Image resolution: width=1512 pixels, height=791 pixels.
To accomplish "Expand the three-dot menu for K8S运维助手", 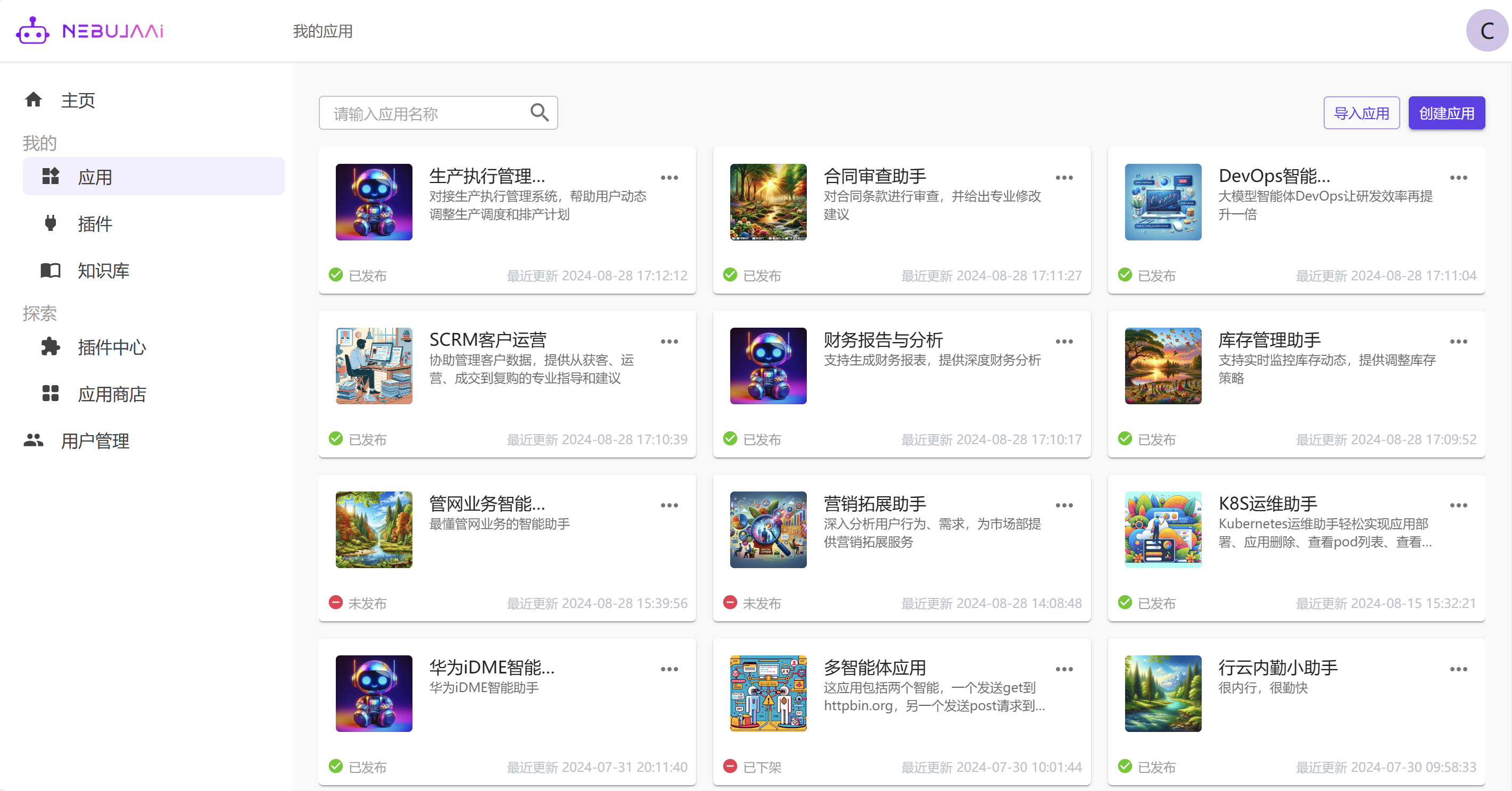I will 1458,505.
